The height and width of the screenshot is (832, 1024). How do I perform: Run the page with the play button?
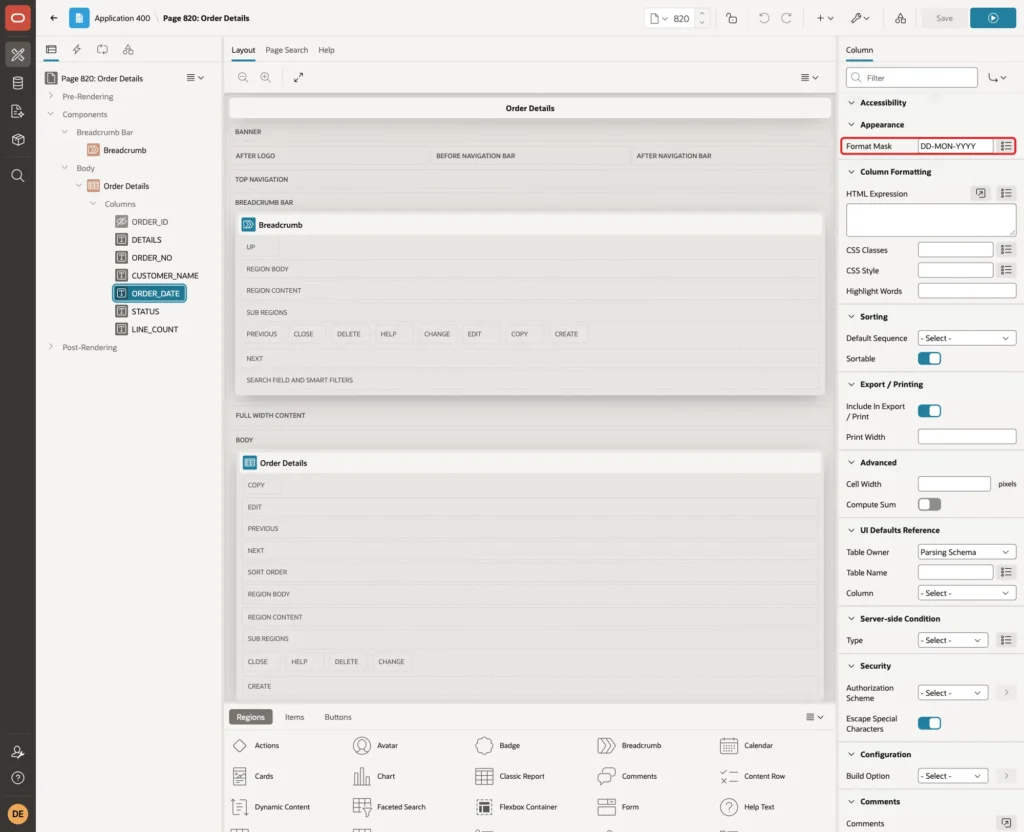pos(992,18)
